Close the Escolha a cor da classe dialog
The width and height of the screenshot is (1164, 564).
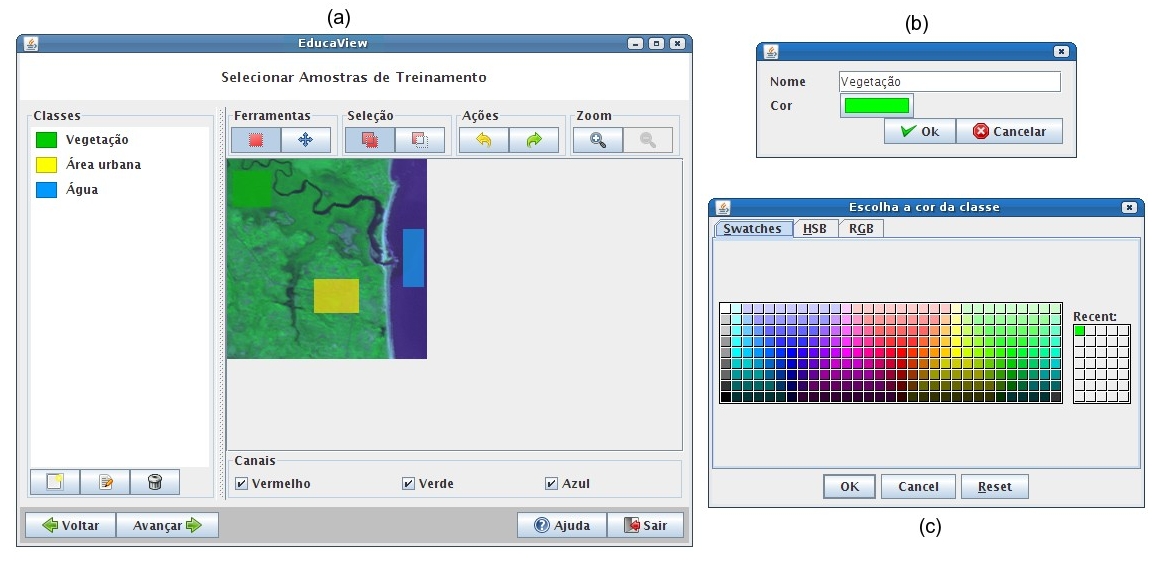1129,208
